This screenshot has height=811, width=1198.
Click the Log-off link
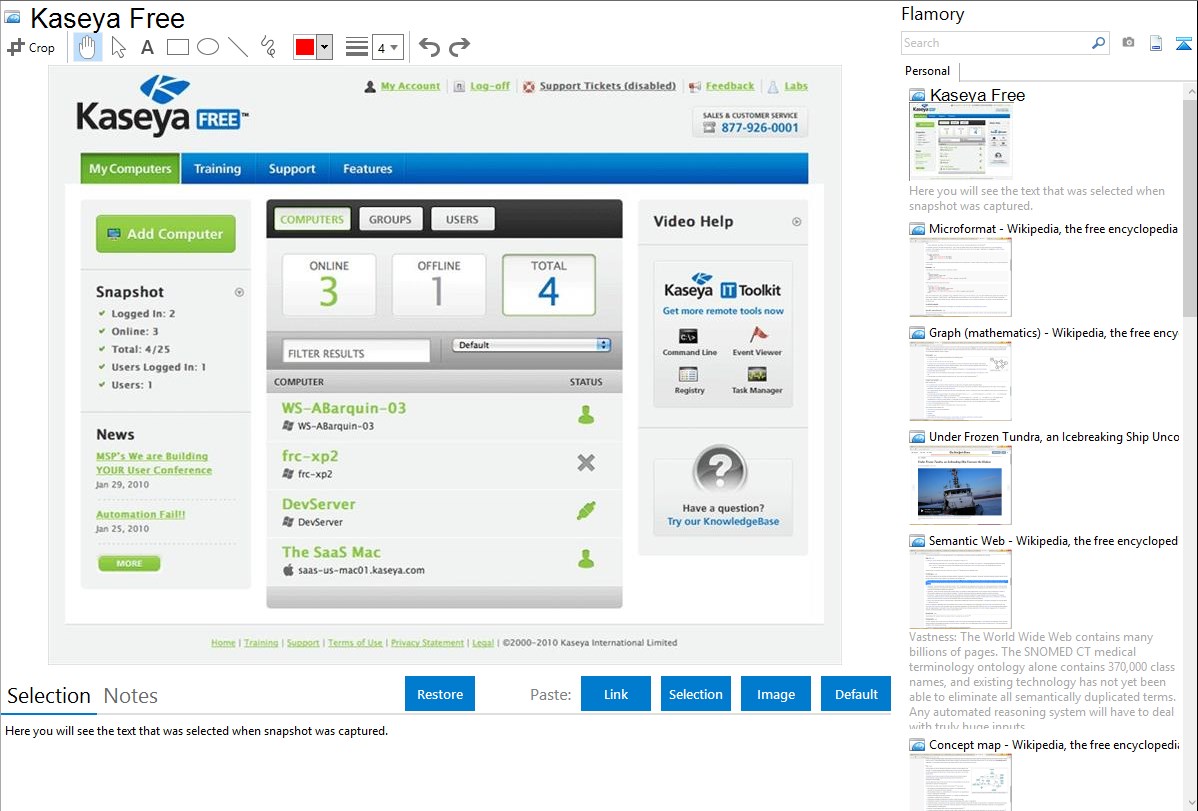click(490, 86)
